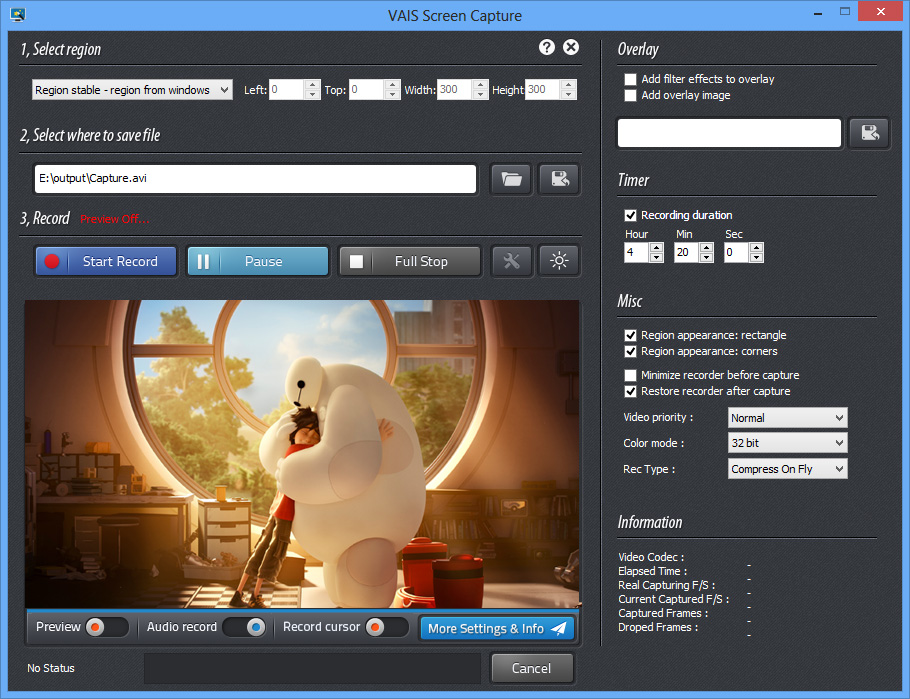The image size is (910, 699).
Task: Open More Settings & Info
Action: coord(497,628)
